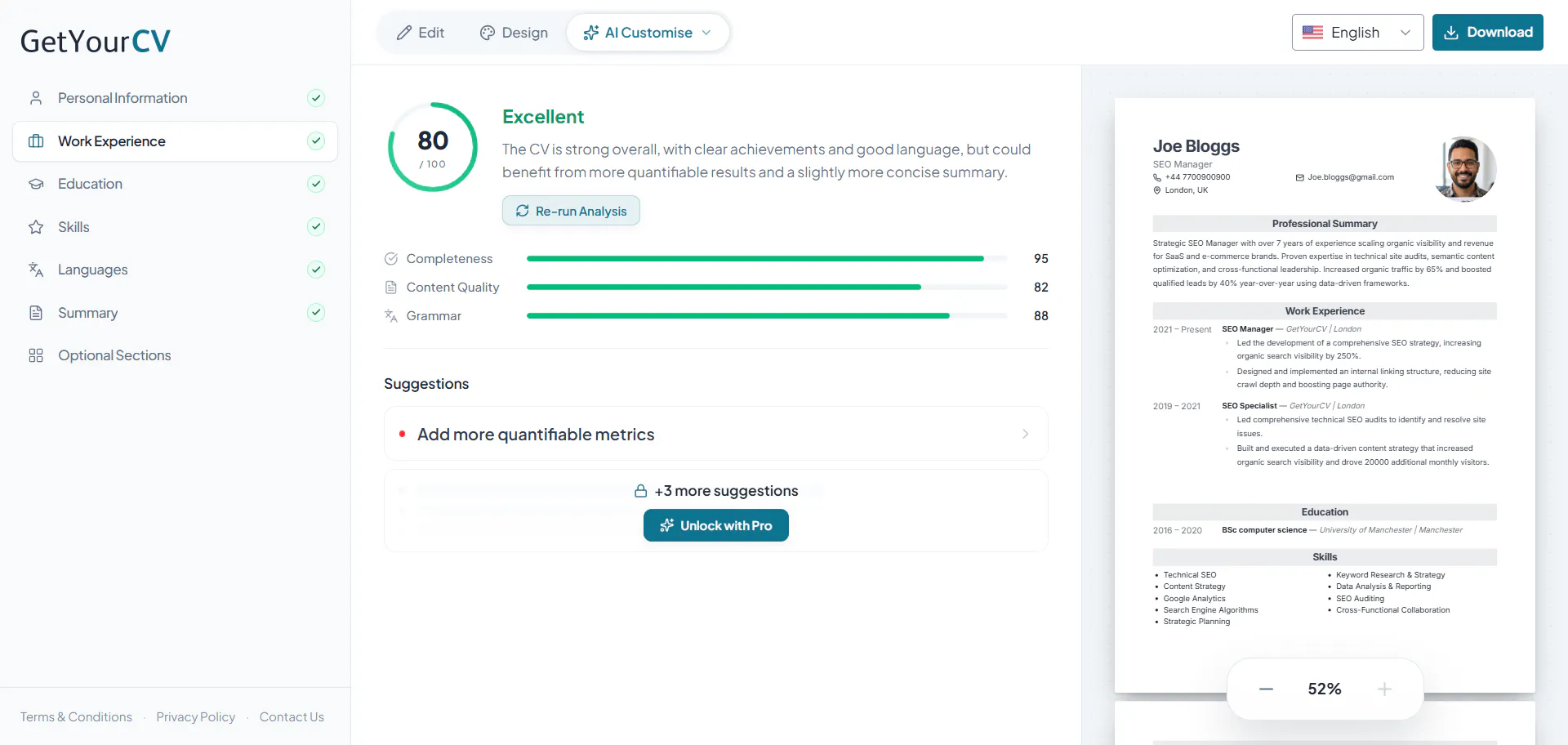
Task: Click the lock icon beside more suggestions
Action: tap(641, 491)
